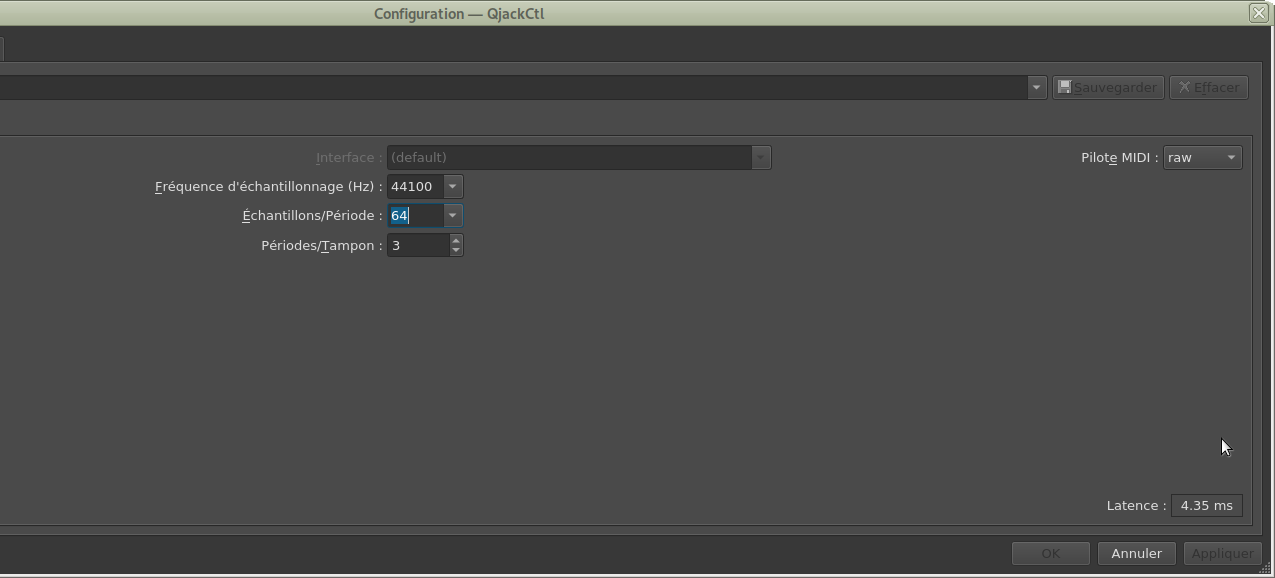Close the Configuration window

pyautogui.click(x=1259, y=13)
